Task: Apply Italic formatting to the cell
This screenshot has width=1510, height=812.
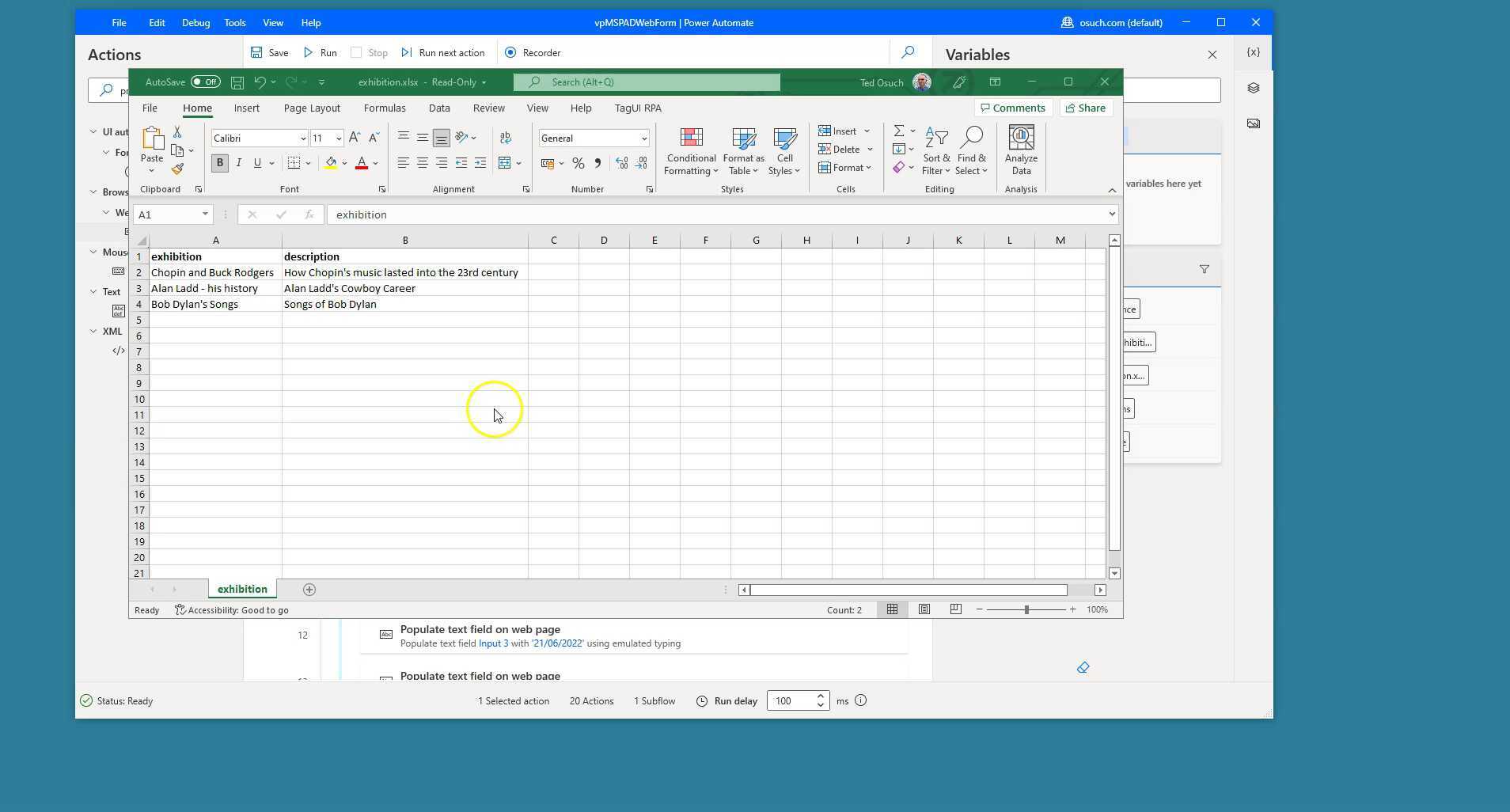Action: (238, 163)
